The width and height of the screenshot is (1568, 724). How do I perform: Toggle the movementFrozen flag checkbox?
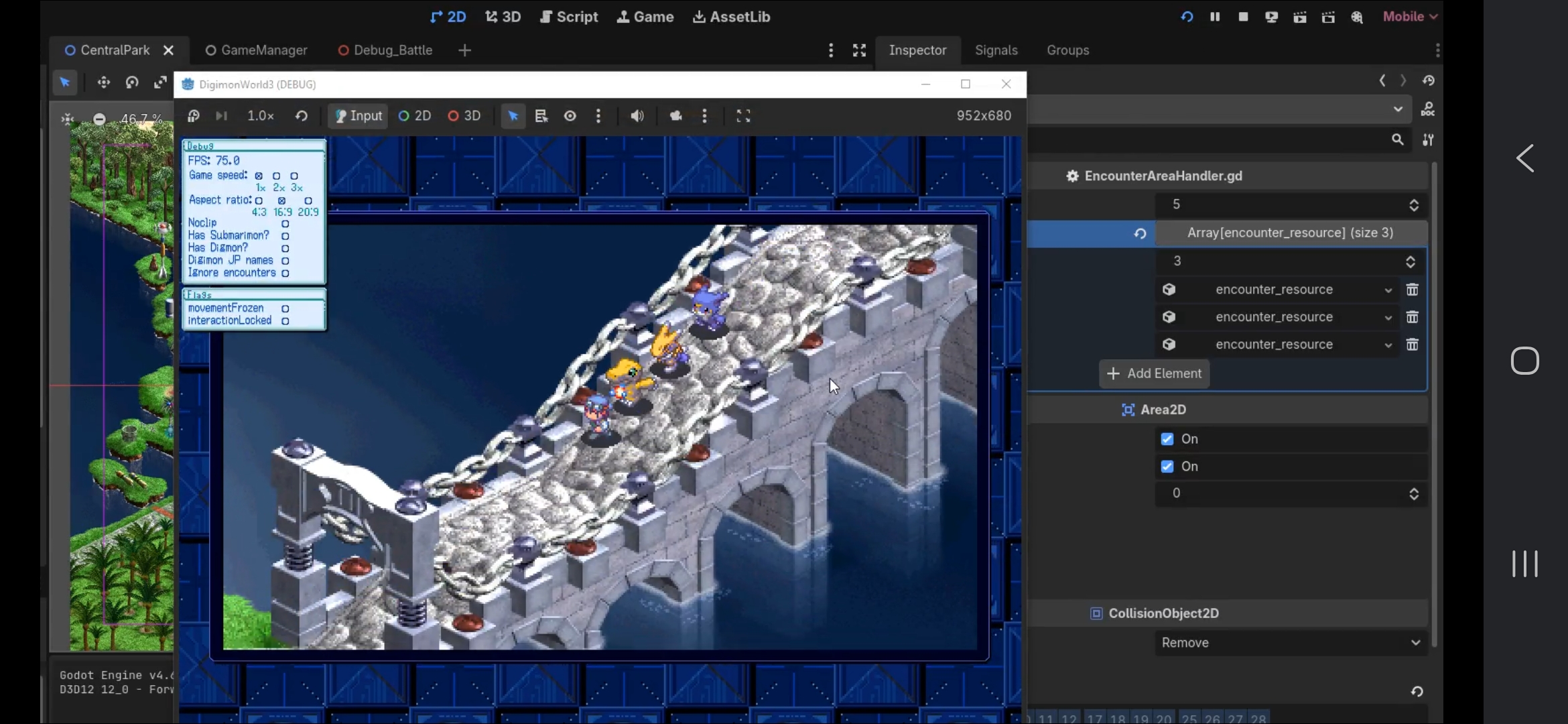[285, 309]
